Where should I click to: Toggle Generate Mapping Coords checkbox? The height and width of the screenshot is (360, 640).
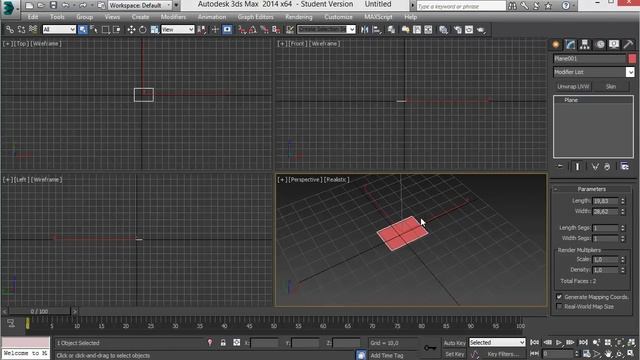click(x=559, y=297)
